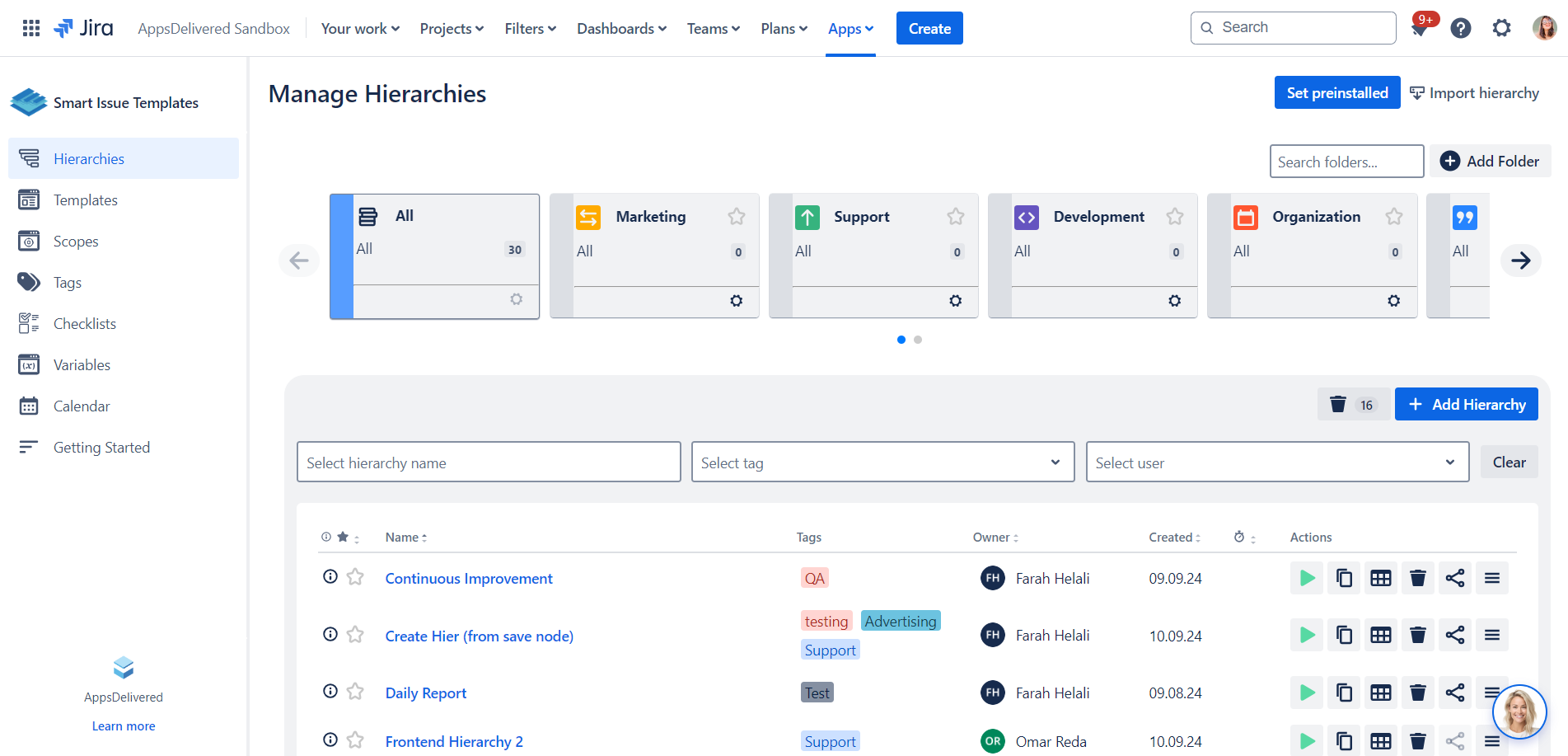1568x756 pixels.
Task: Switch to second folder carousel page dot
Action: 918,340
